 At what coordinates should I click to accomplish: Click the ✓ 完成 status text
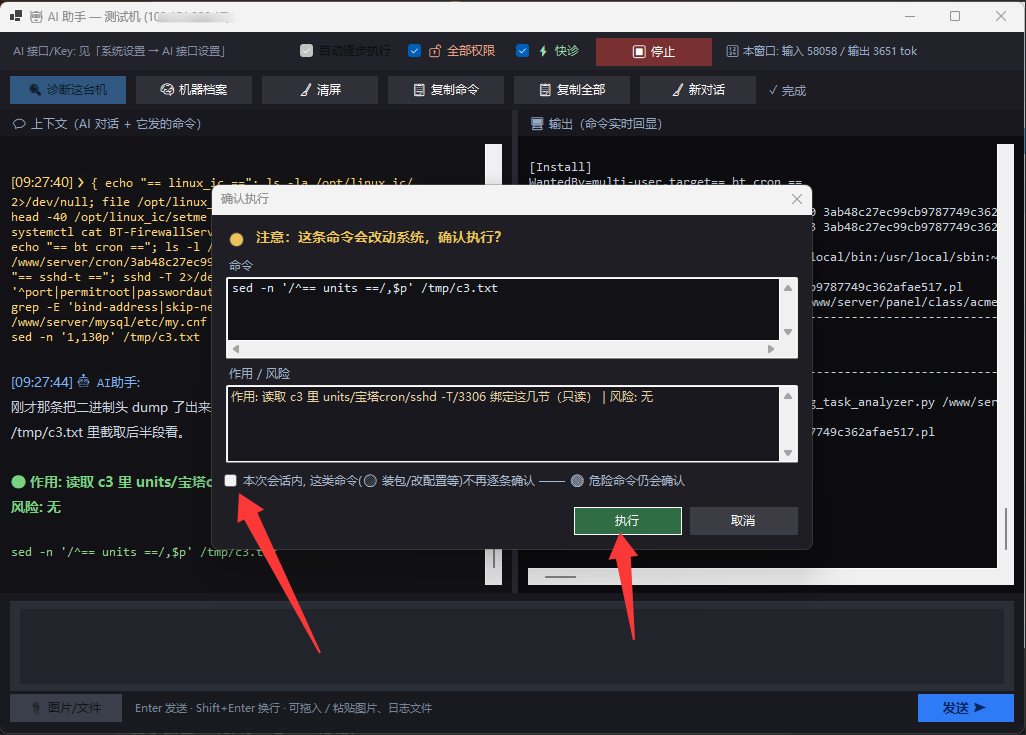coord(787,90)
